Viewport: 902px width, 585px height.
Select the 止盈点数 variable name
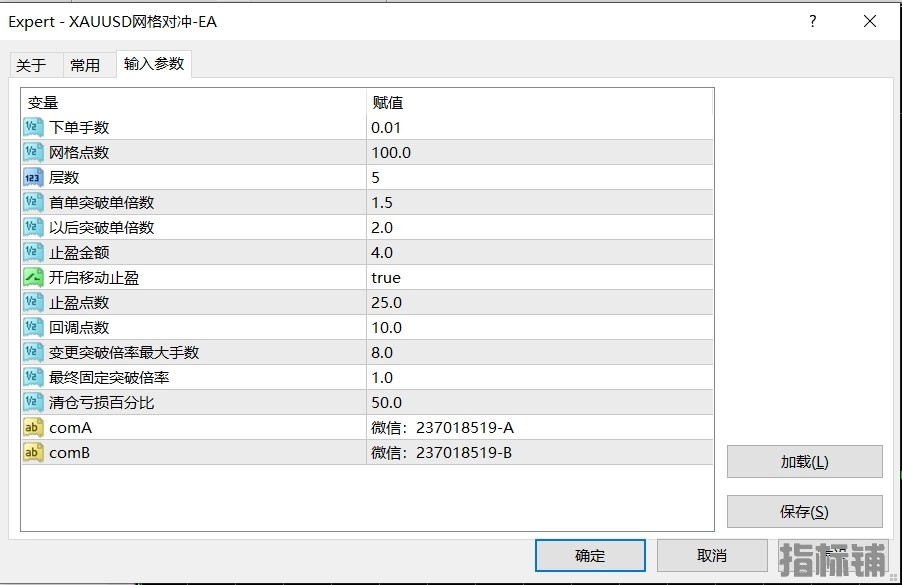click(79, 303)
